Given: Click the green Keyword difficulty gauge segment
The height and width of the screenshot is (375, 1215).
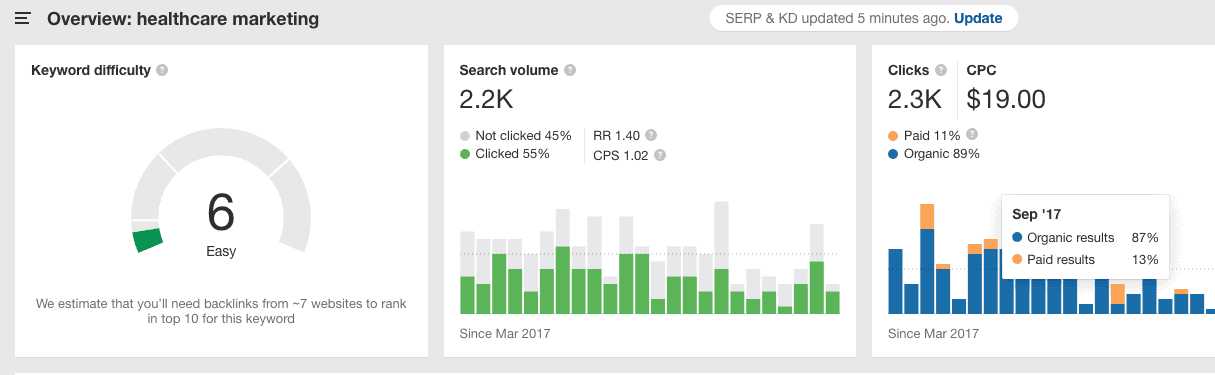Looking at the screenshot, I should pyautogui.click(x=148, y=240).
